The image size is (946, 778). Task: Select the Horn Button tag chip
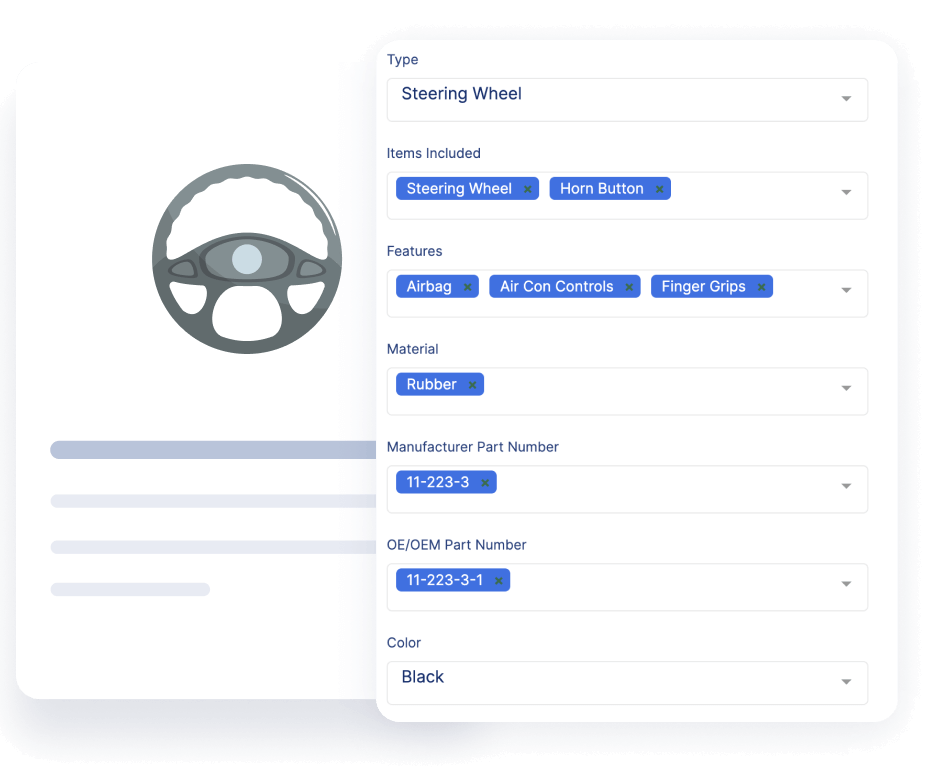600,188
